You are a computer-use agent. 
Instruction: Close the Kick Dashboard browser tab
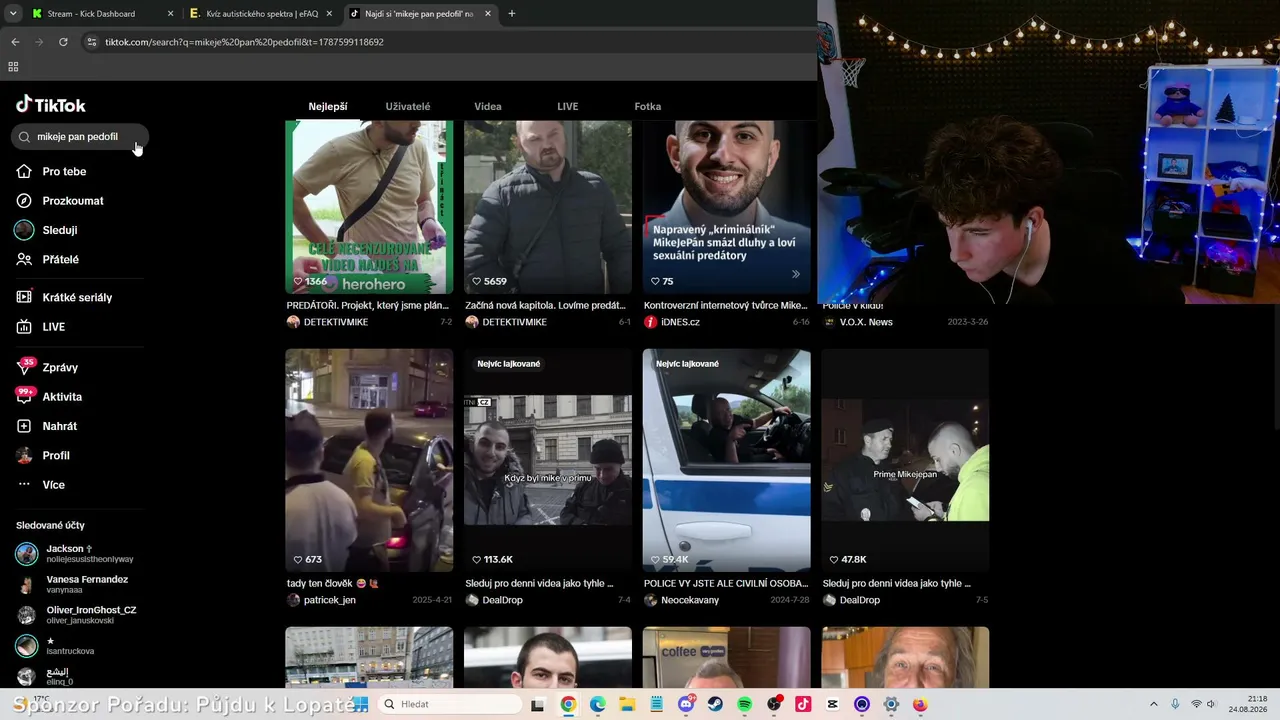pyautogui.click(x=170, y=14)
